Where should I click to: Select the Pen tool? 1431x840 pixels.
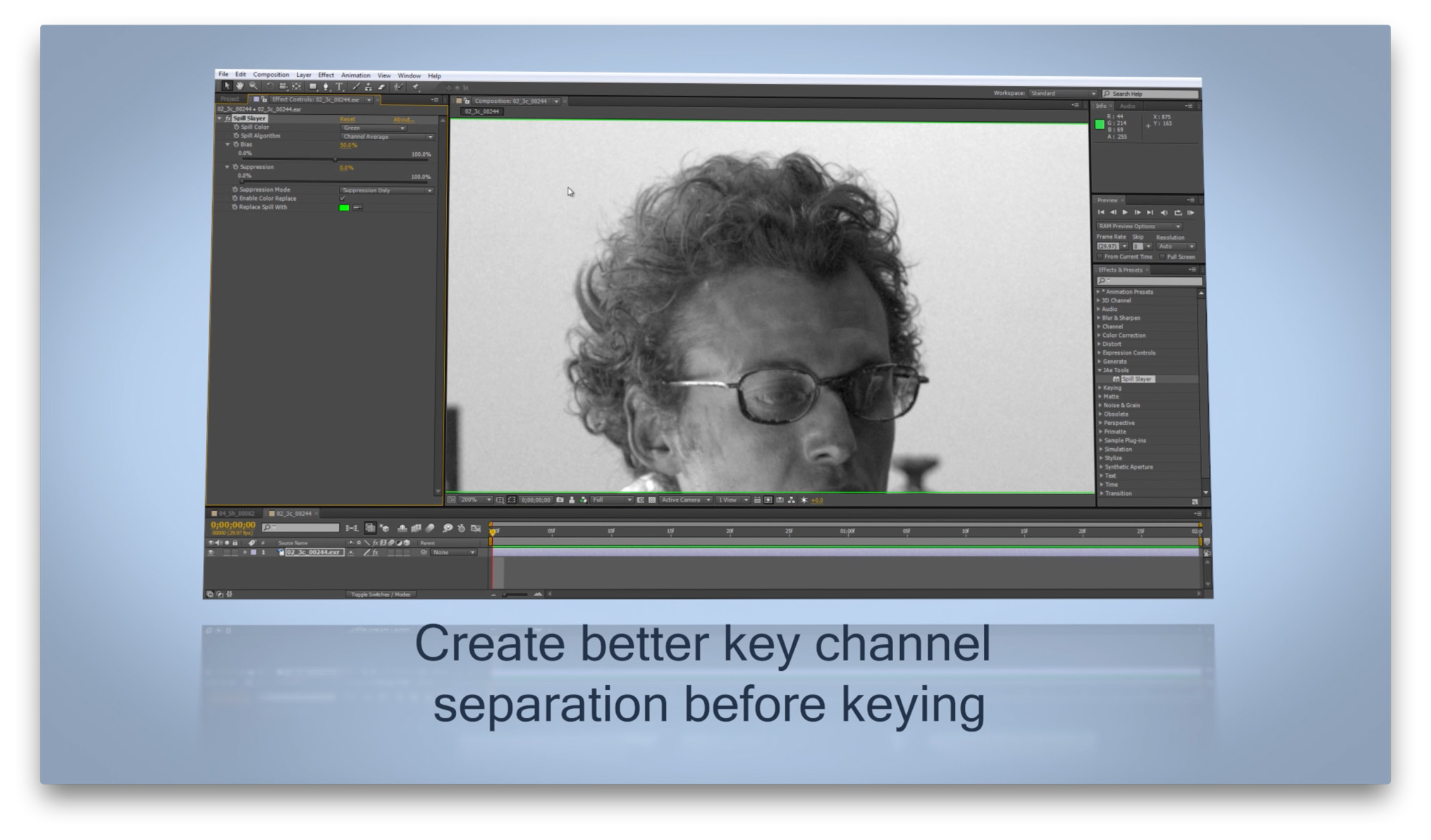[x=326, y=87]
